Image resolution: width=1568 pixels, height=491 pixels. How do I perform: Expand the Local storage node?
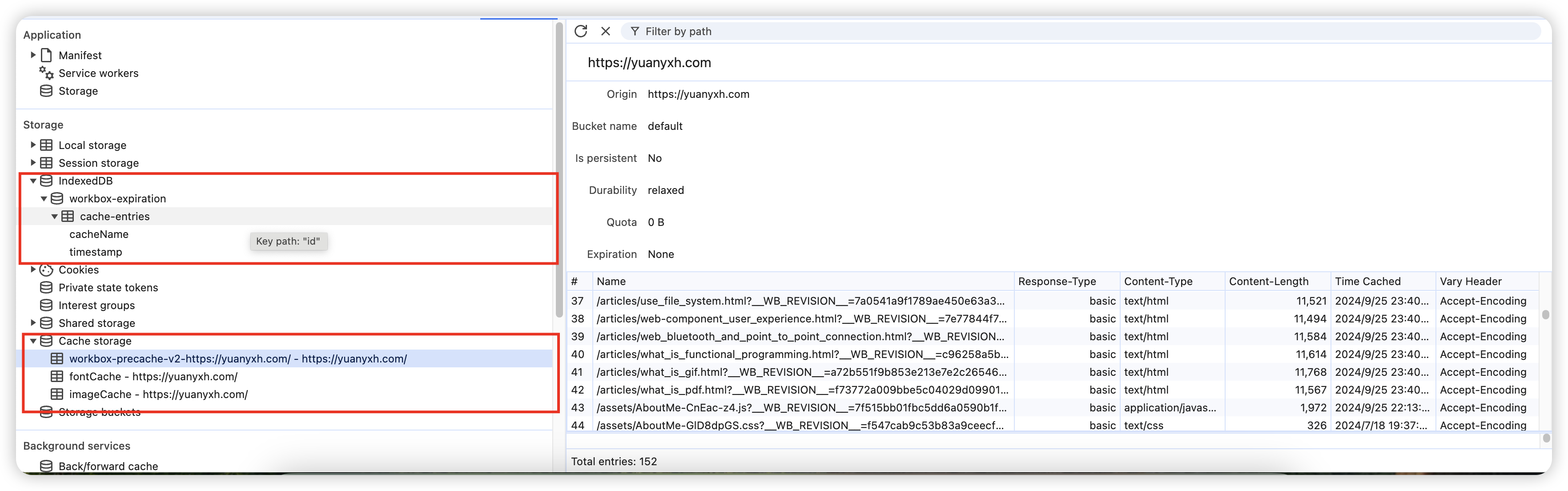[x=33, y=145]
